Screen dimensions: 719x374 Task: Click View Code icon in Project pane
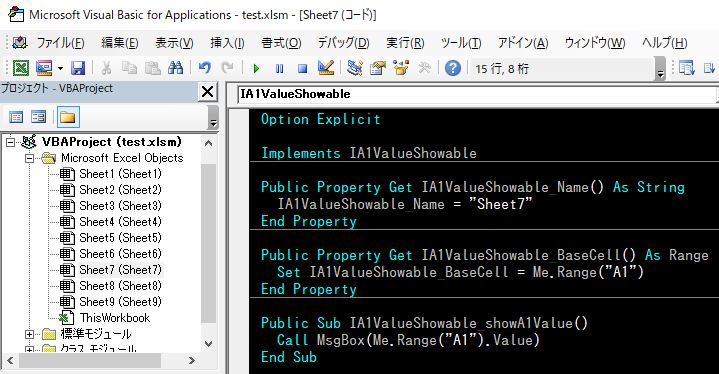click(16, 117)
